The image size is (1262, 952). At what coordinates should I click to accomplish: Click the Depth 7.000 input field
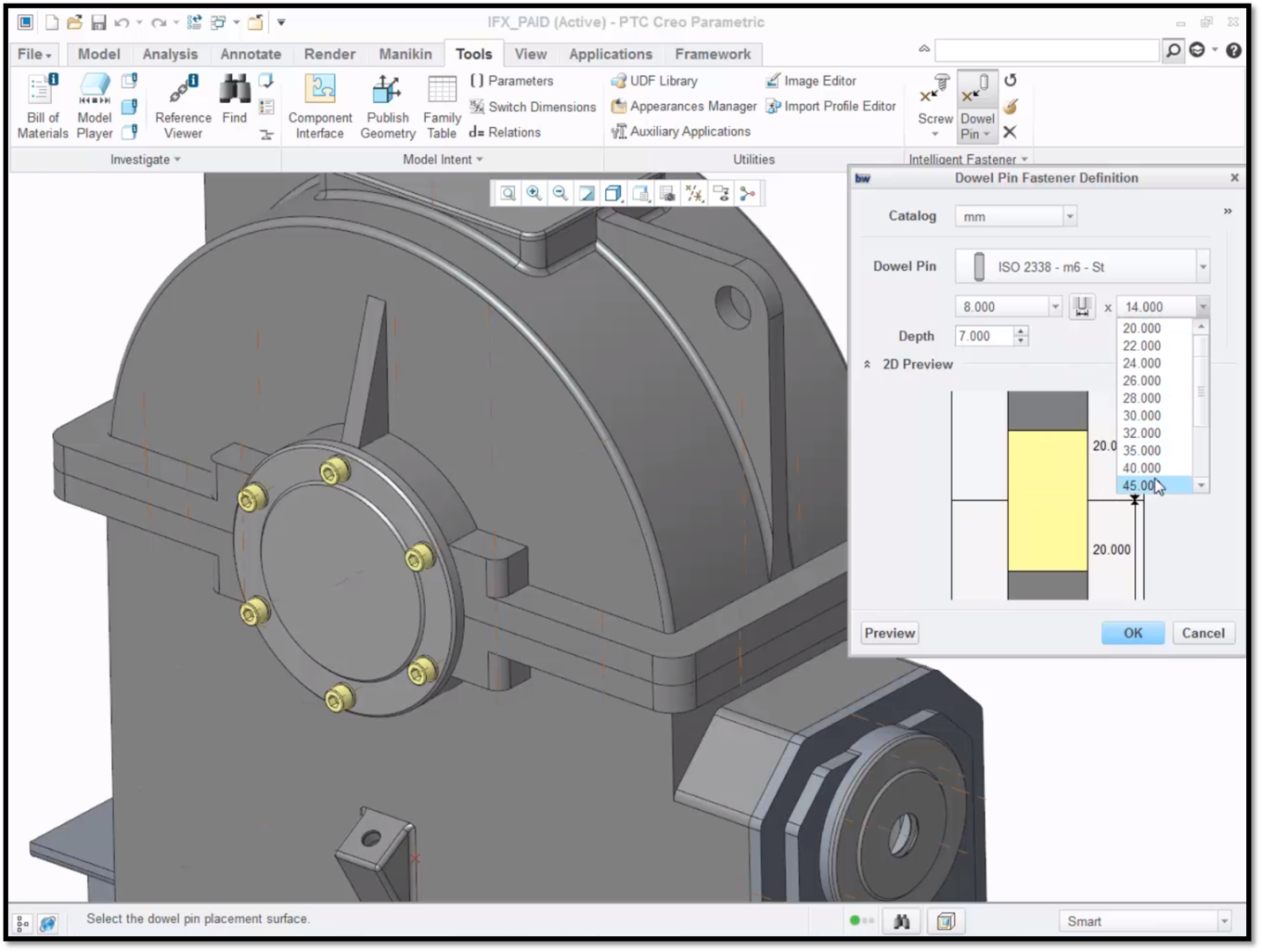tap(984, 336)
